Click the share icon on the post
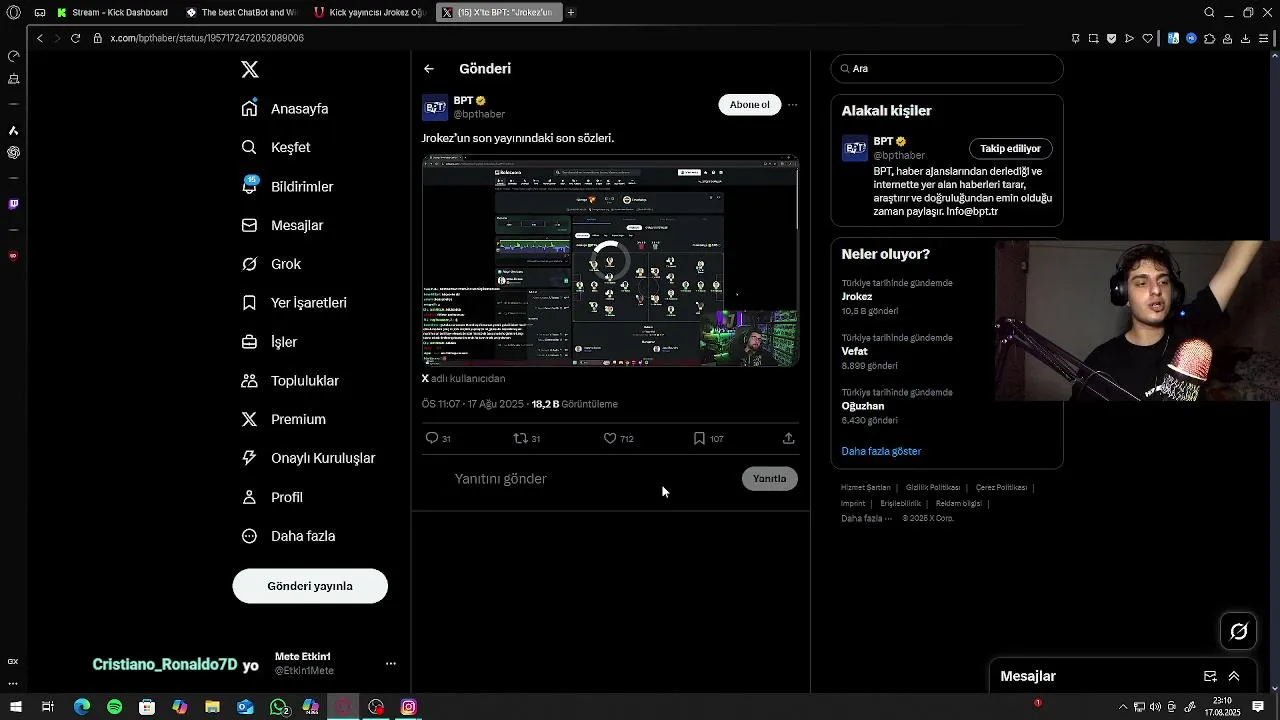 click(x=788, y=438)
